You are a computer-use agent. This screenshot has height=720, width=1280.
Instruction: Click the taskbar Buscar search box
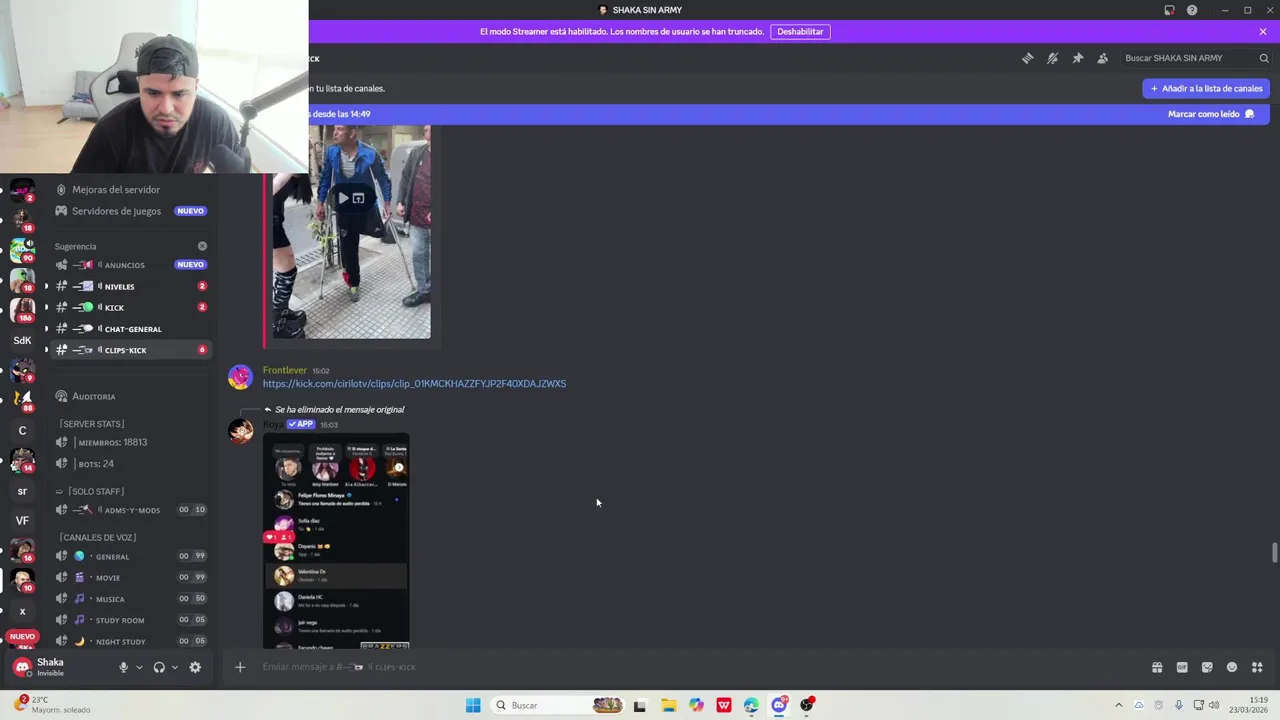tap(560, 705)
